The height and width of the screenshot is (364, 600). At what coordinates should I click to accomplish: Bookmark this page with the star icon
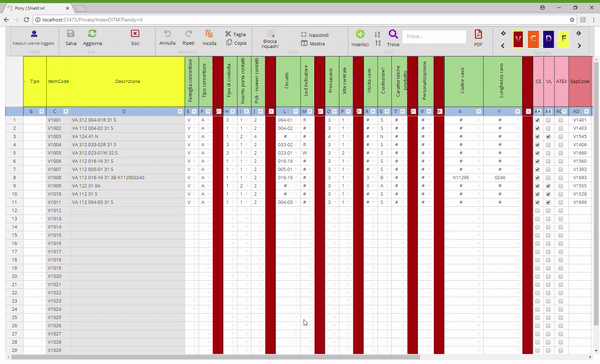pyautogui.click(x=572, y=20)
